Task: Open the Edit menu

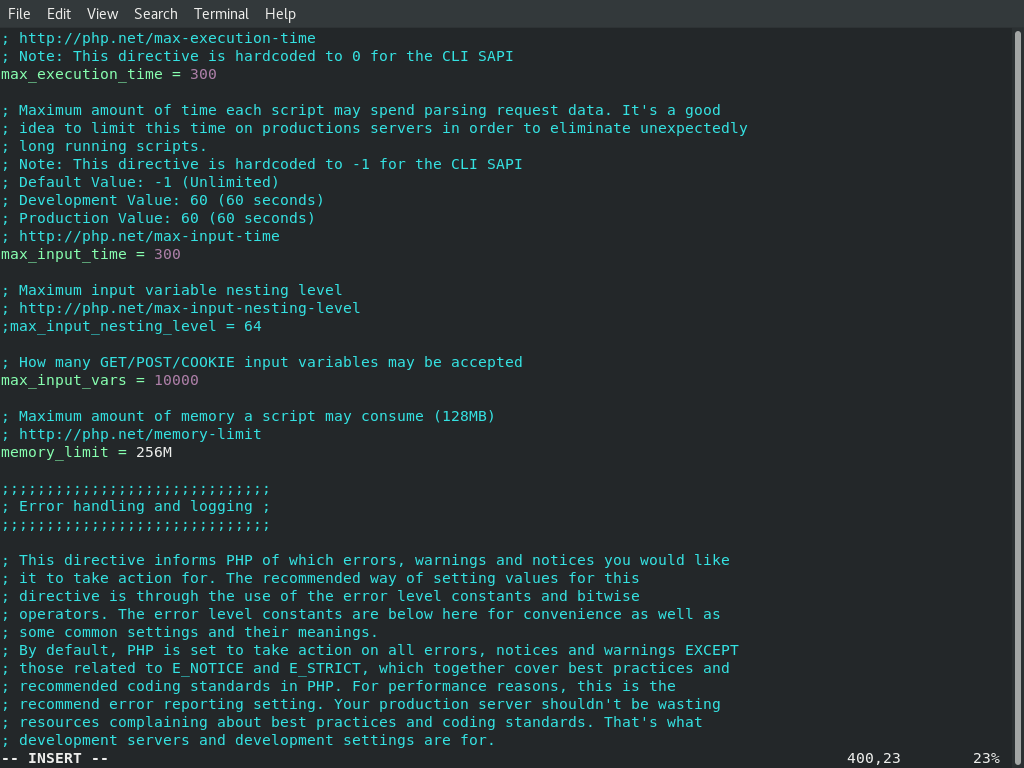Action: [59, 14]
